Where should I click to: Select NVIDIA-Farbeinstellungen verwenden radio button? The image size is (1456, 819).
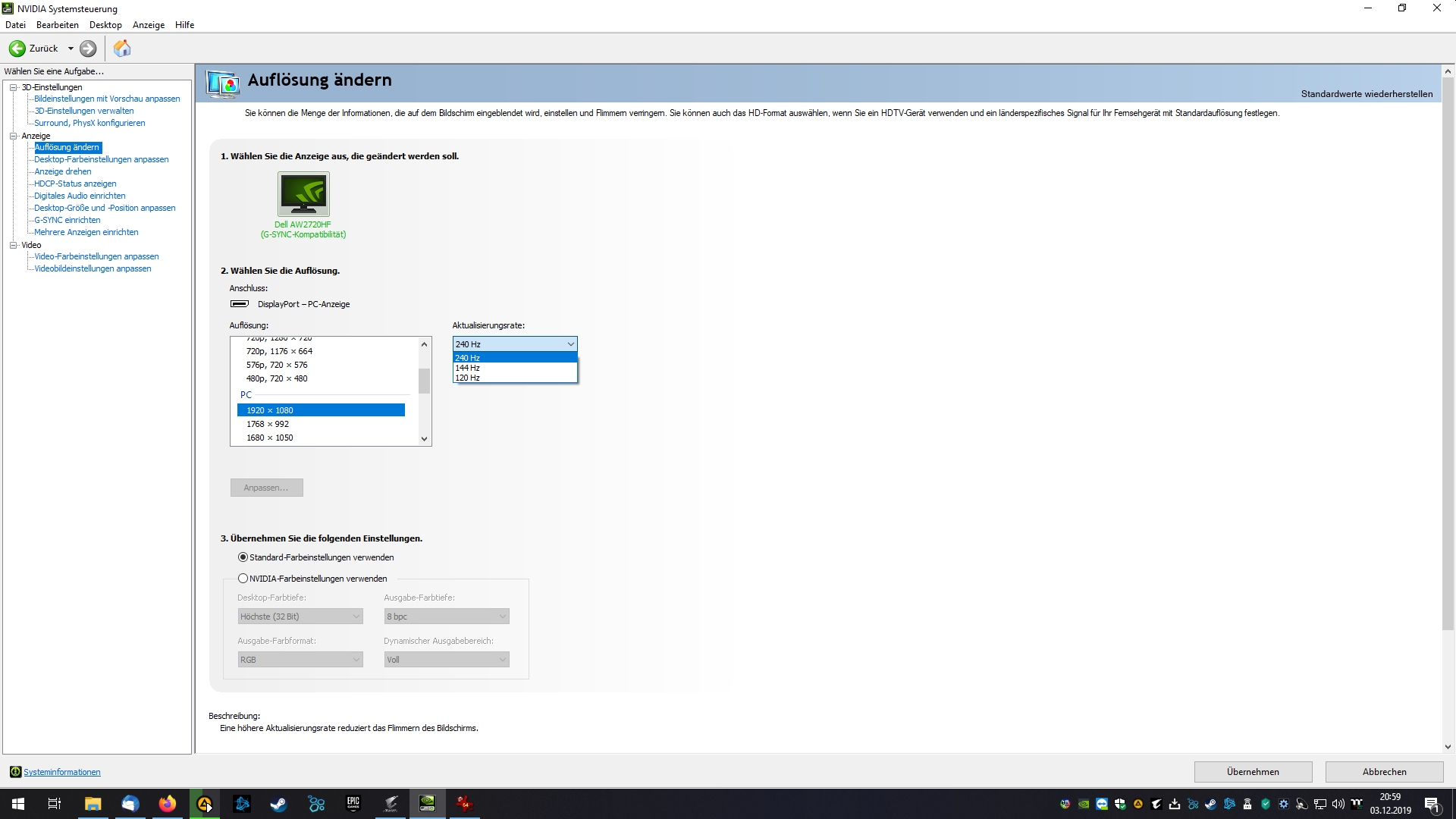pyautogui.click(x=243, y=579)
